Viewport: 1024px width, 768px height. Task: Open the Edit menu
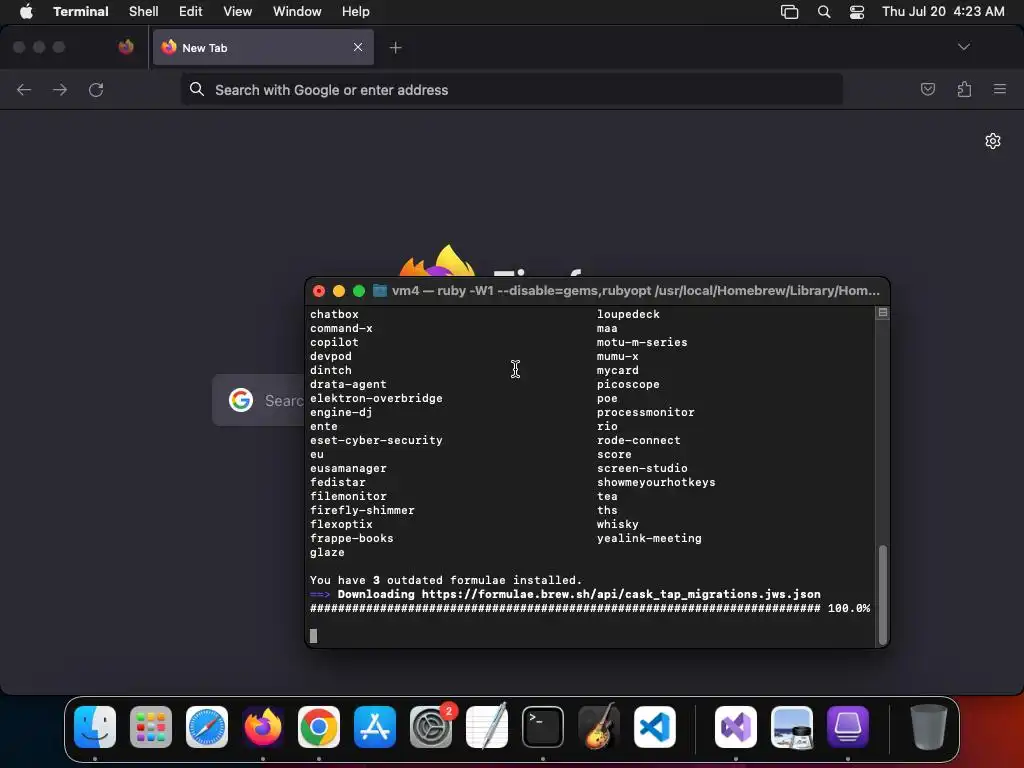[191, 12]
